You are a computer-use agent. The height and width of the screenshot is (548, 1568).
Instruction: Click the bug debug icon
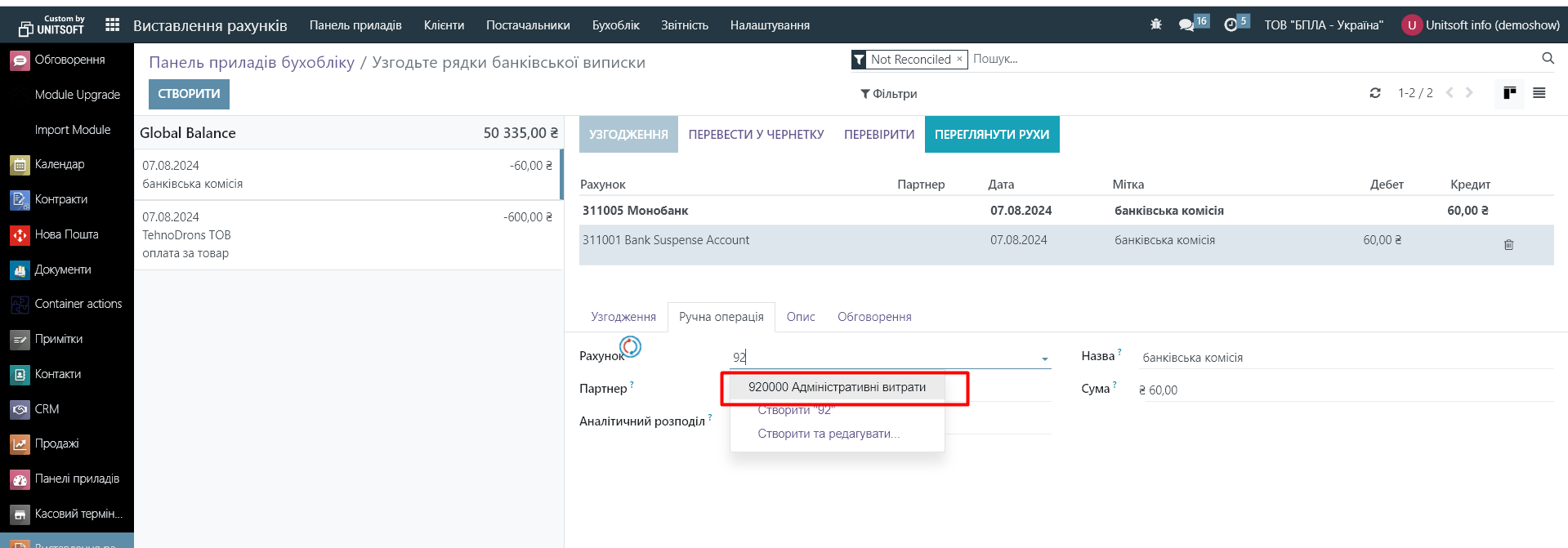pyautogui.click(x=1155, y=25)
